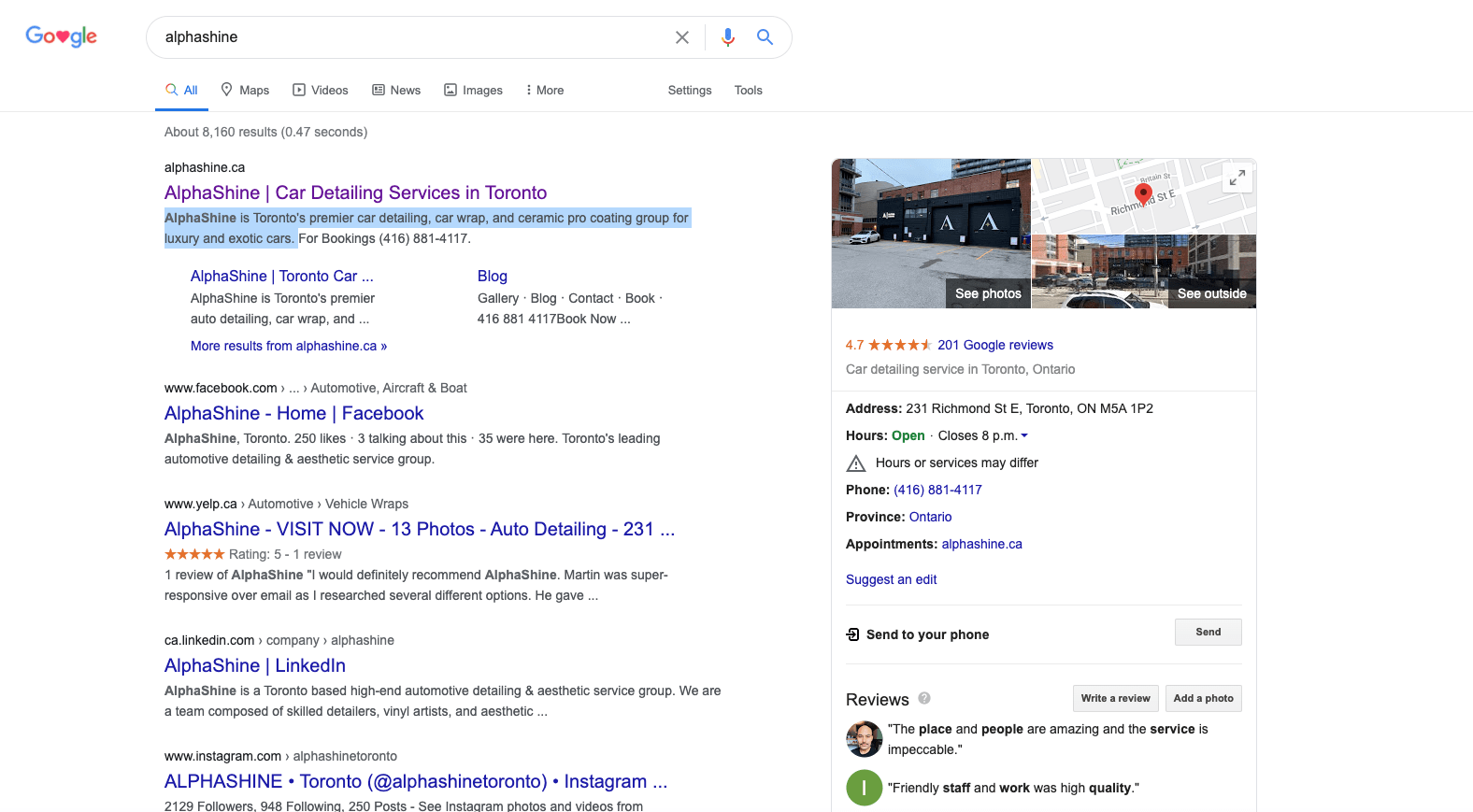Click the Write a review button
This screenshot has width=1473, height=812.
tap(1116, 698)
